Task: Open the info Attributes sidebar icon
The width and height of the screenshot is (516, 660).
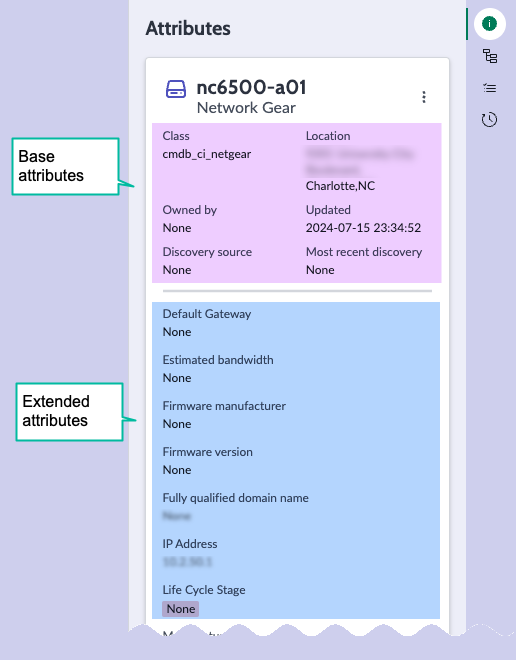Action: tap(489, 24)
